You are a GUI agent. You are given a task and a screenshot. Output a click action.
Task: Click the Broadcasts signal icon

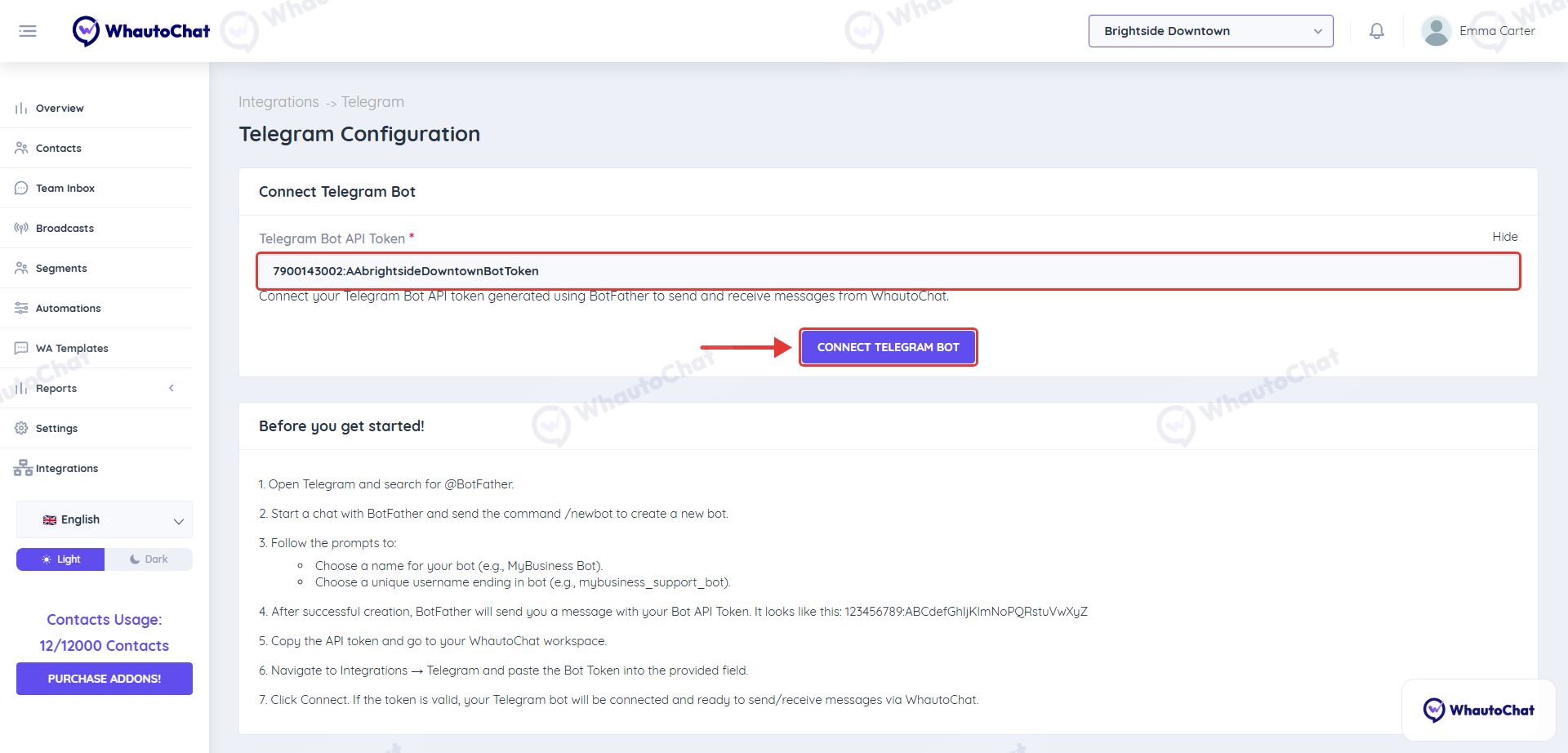click(21, 228)
